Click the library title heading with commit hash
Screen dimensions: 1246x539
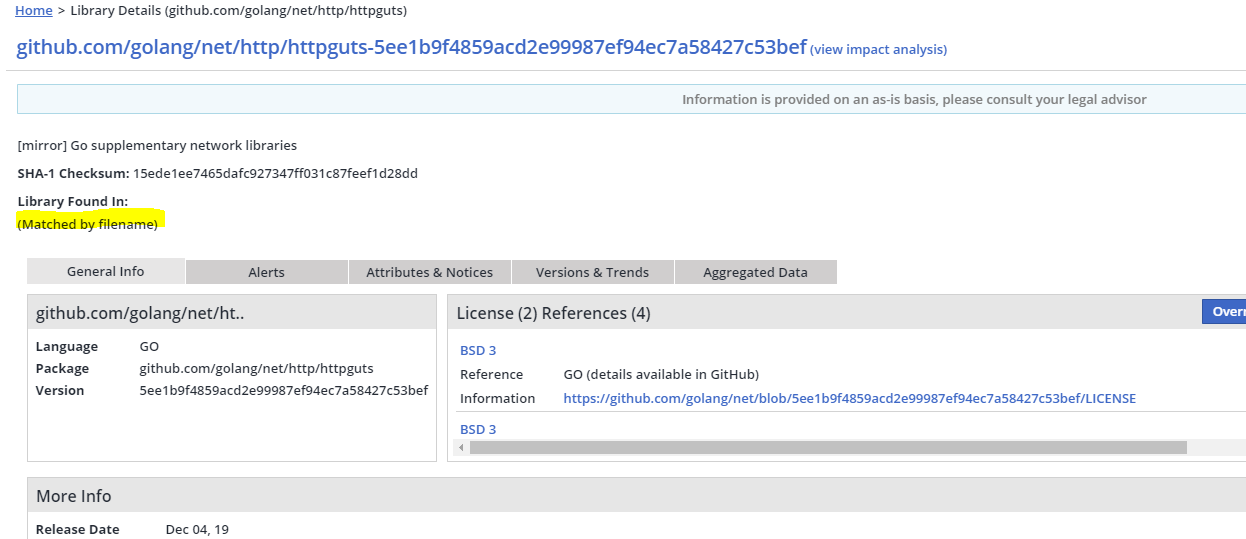point(411,47)
